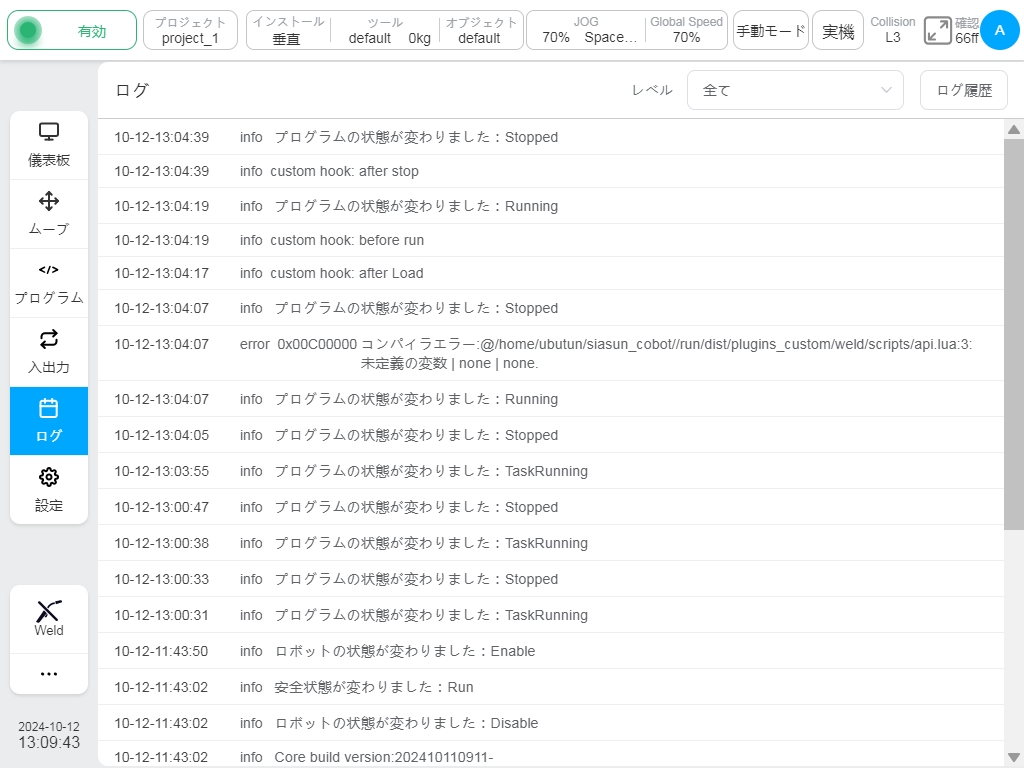
Task: Open the プロジェクト project_1 selector
Action: (x=190, y=30)
